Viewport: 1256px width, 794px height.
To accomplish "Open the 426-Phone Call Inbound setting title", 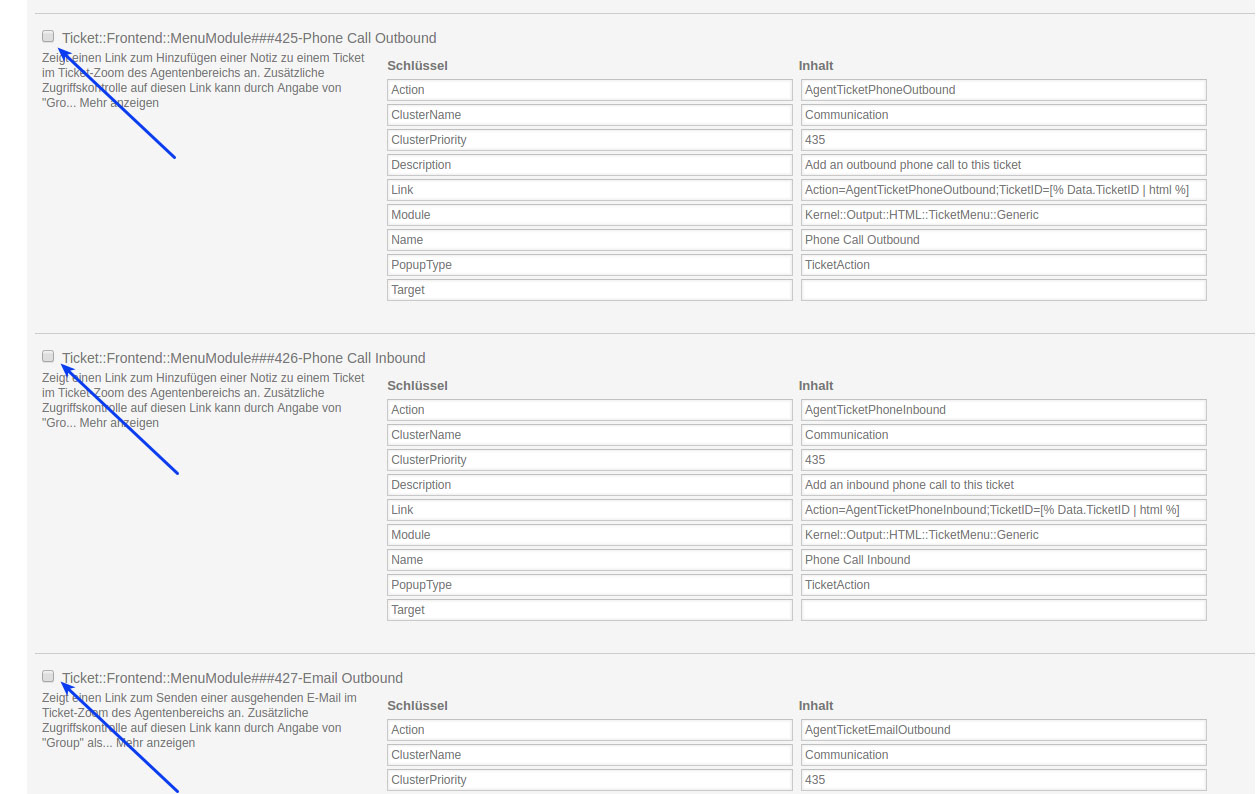I will click(x=244, y=358).
